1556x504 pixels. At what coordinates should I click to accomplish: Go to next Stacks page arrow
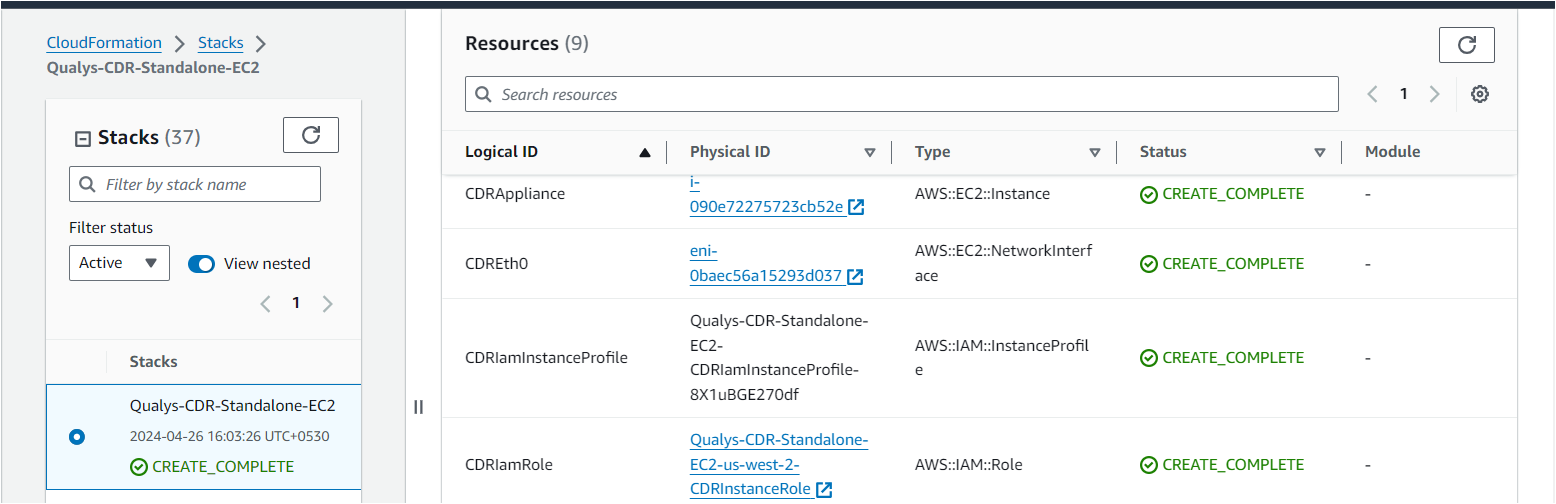point(327,304)
